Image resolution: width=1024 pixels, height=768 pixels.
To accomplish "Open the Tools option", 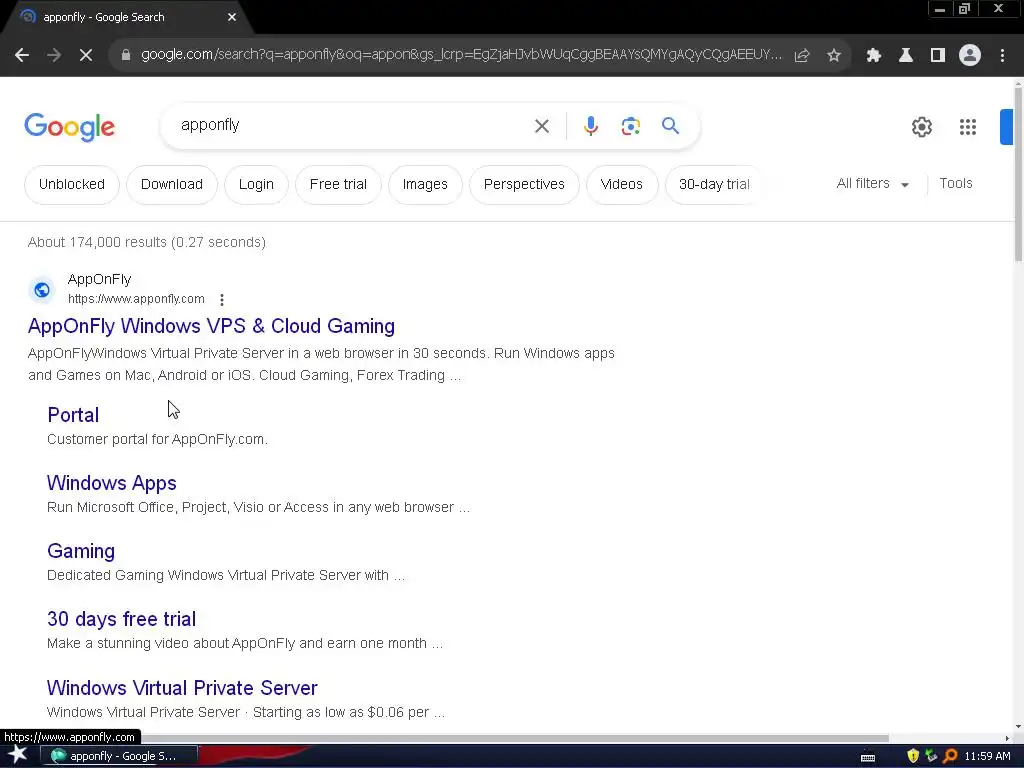I will pos(955,184).
